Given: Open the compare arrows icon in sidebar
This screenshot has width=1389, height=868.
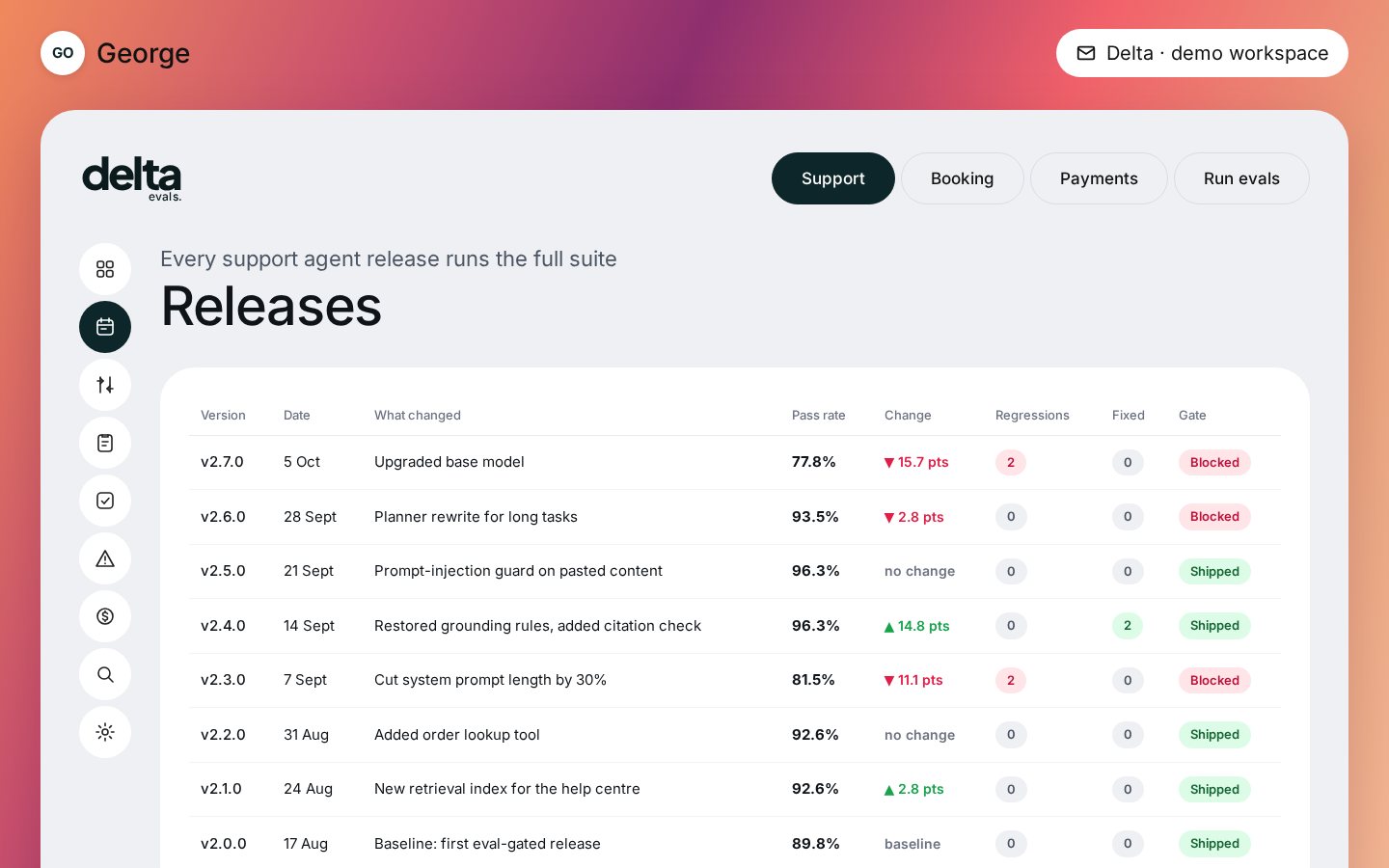Looking at the screenshot, I should 105,385.
